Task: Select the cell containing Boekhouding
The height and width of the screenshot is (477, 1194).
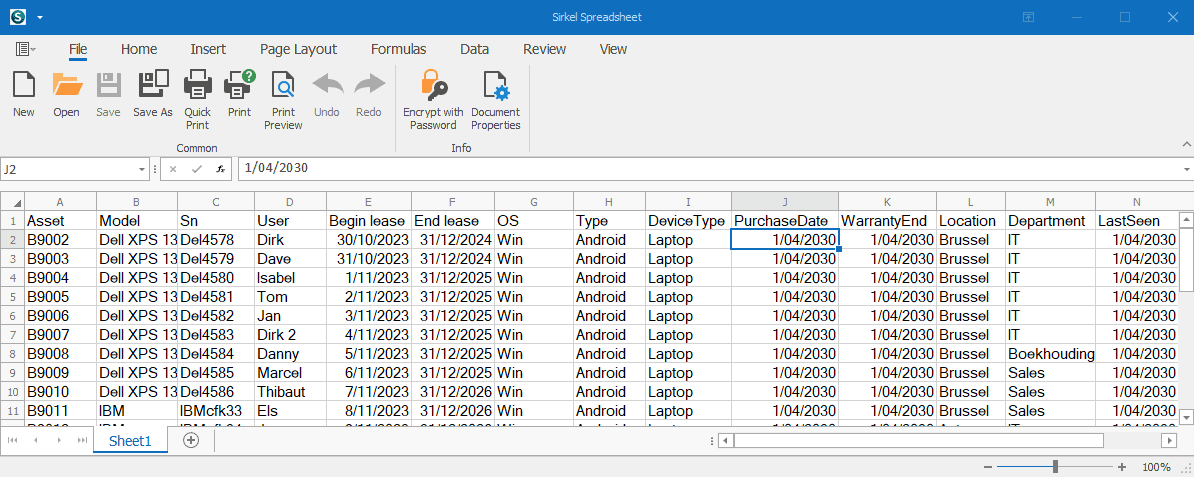Action: click(x=1051, y=354)
